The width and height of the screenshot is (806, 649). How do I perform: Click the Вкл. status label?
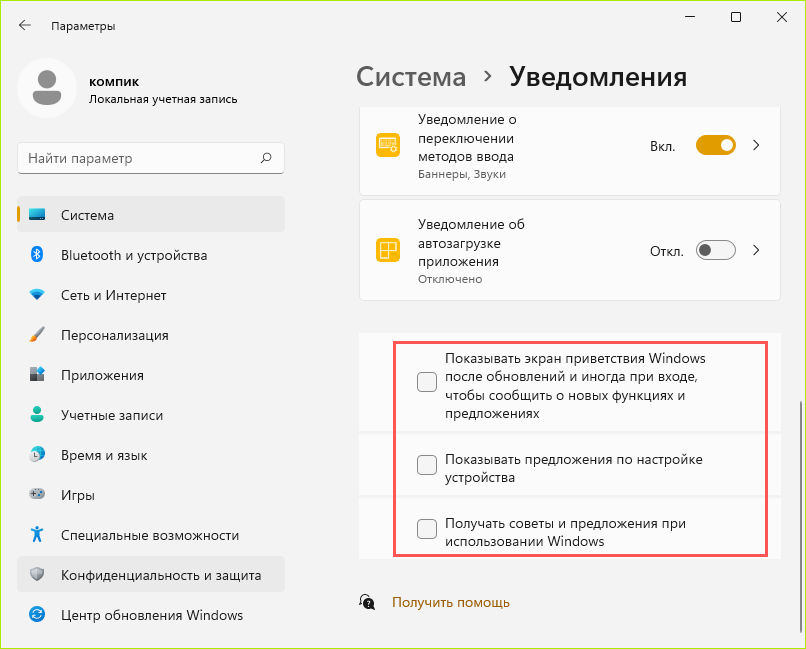pos(663,146)
